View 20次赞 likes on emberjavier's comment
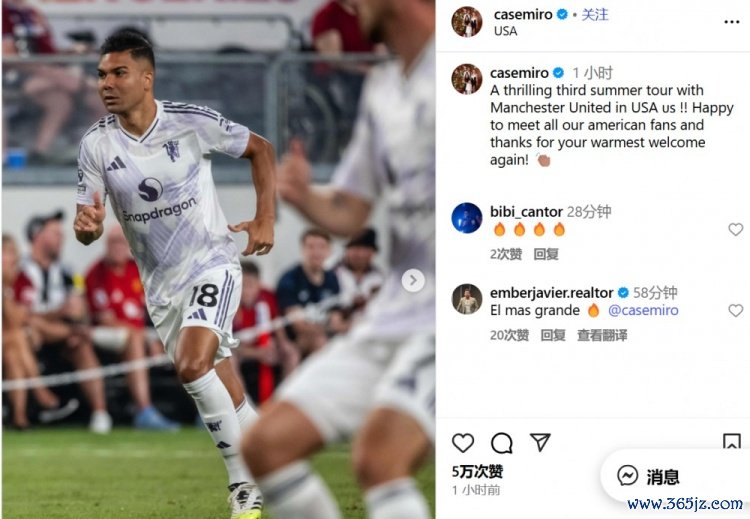The width and height of the screenshot is (750, 519). [509, 335]
